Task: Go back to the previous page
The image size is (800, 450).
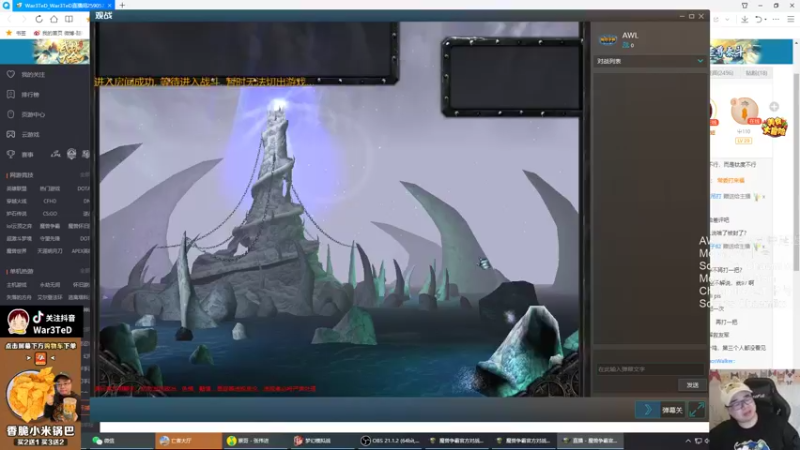Action: [x=9, y=19]
